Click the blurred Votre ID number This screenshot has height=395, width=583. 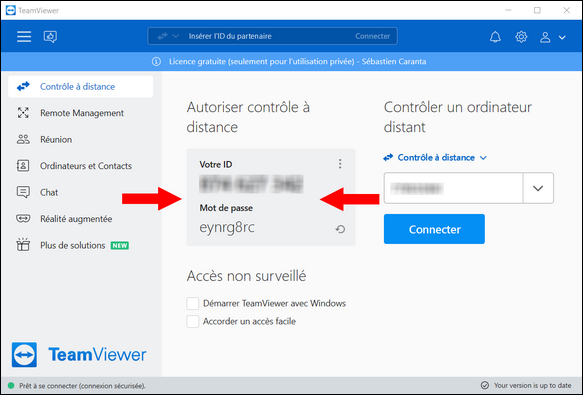click(x=251, y=184)
